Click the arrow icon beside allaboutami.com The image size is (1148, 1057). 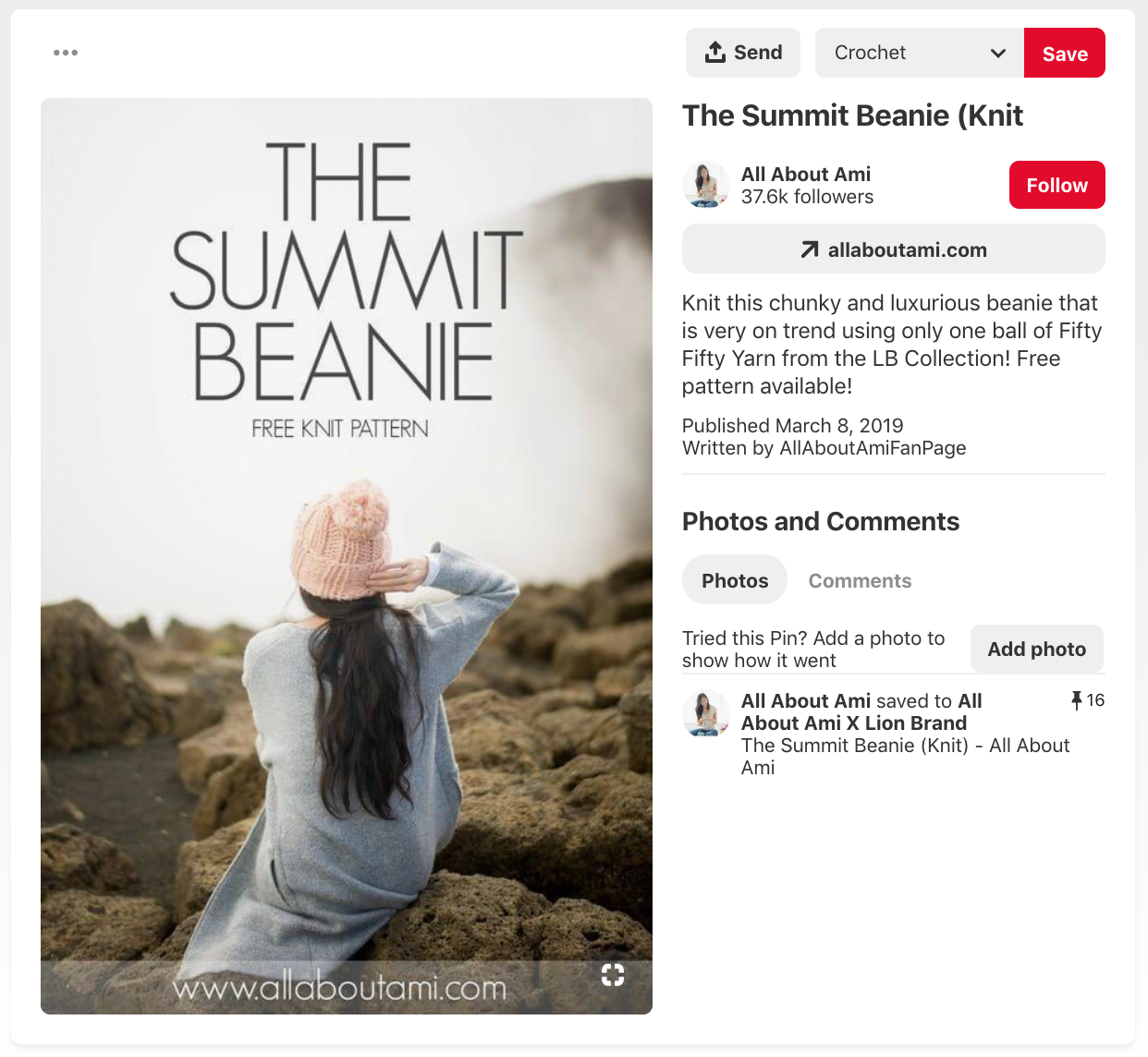pyautogui.click(x=809, y=249)
